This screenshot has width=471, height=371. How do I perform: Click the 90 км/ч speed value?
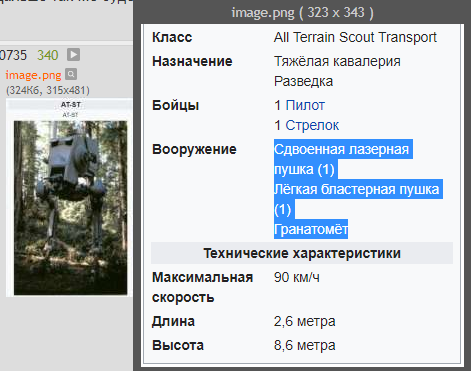[x=297, y=277]
